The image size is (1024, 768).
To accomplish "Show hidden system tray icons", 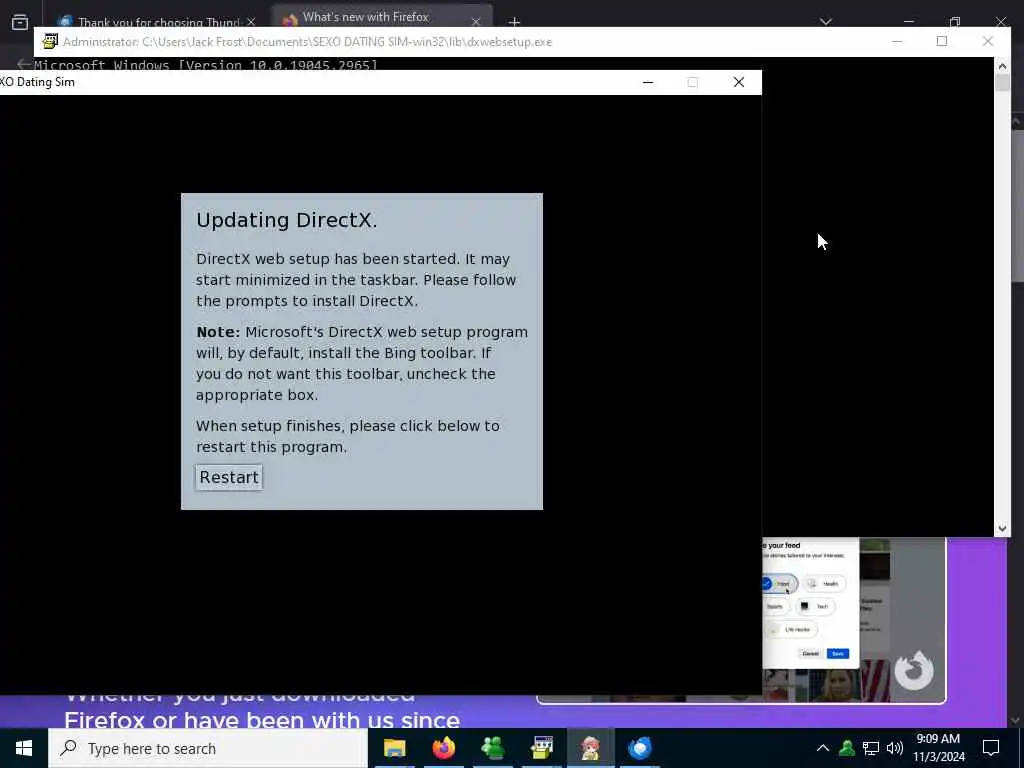I will pos(823,748).
